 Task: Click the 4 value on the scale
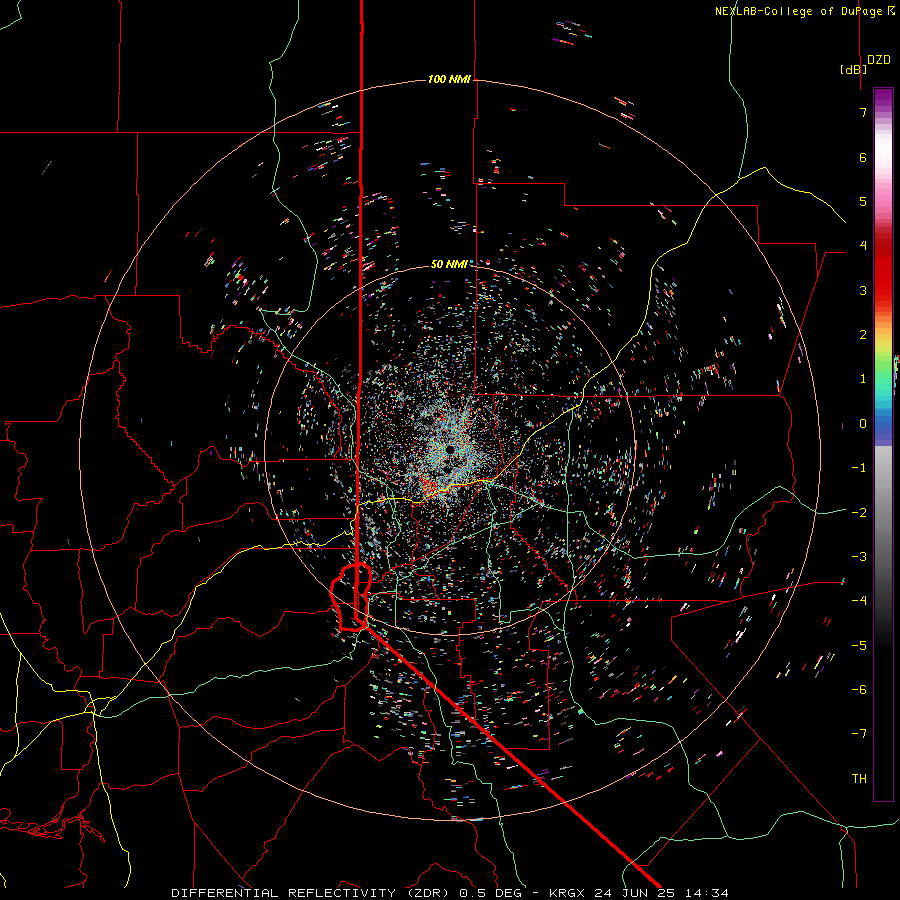pyautogui.click(x=863, y=246)
